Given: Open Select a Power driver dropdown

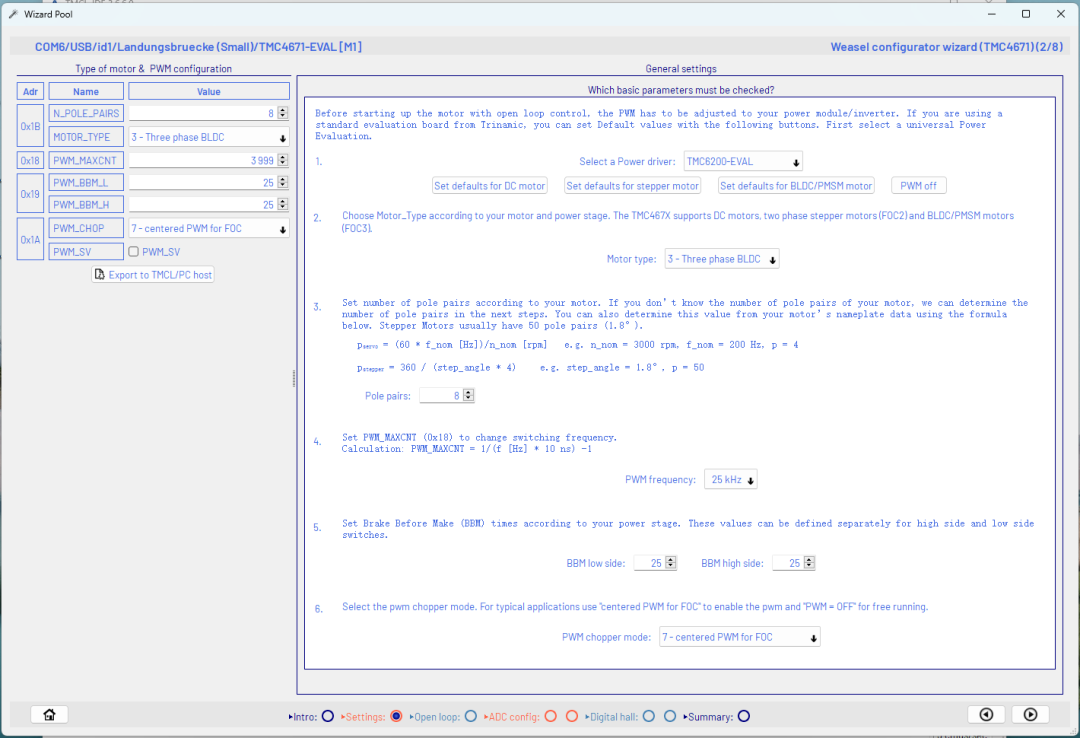Looking at the screenshot, I should tap(742, 161).
